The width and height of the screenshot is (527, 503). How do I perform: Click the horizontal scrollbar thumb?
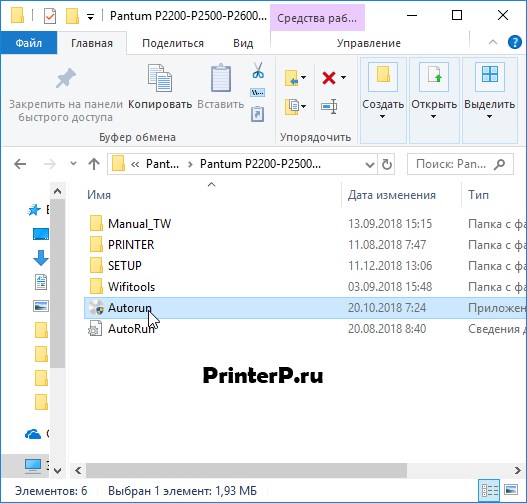246,470
